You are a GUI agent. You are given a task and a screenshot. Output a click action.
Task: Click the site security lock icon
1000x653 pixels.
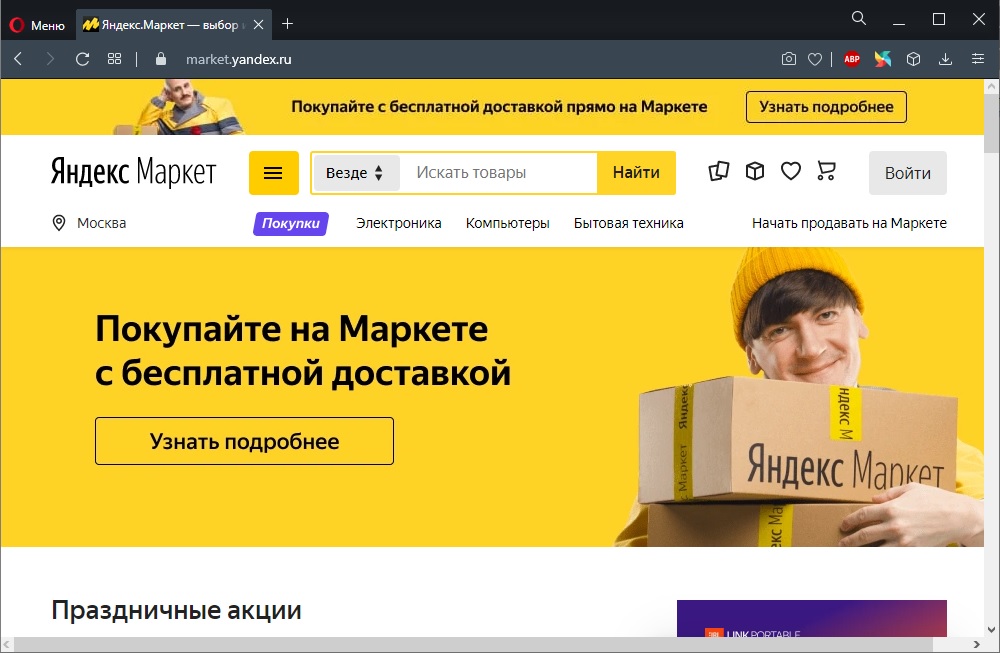click(161, 59)
